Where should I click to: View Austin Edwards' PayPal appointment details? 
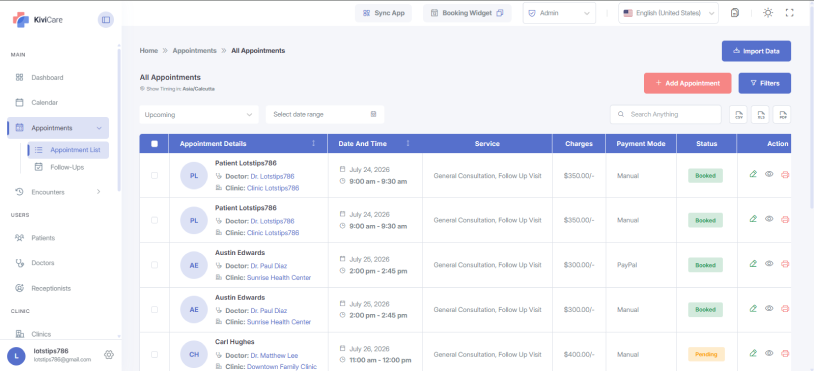pos(769,264)
